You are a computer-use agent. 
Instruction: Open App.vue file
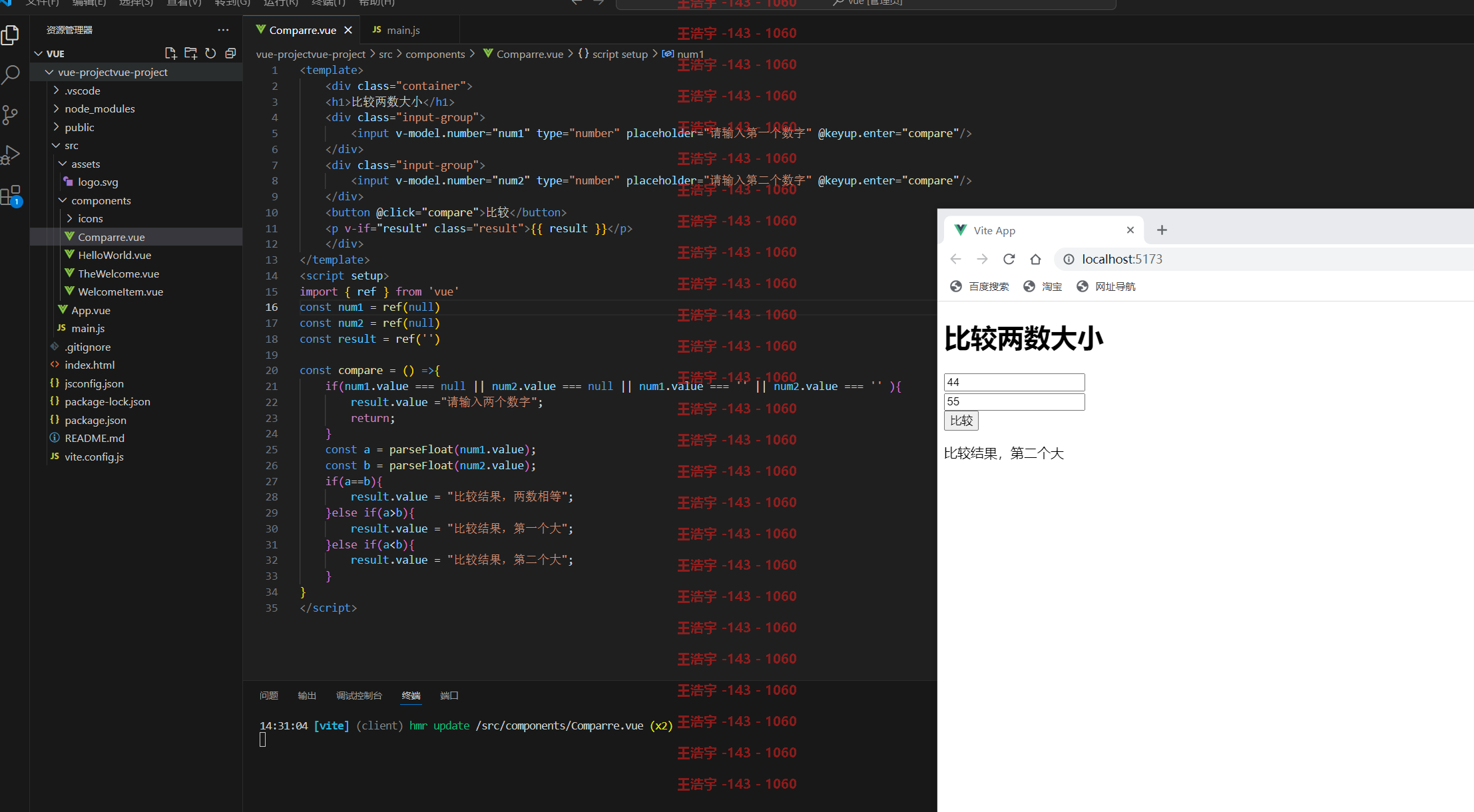coord(91,310)
